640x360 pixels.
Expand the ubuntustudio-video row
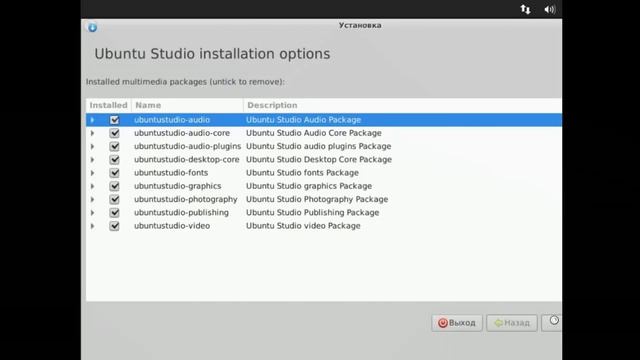pyautogui.click(x=92, y=226)
